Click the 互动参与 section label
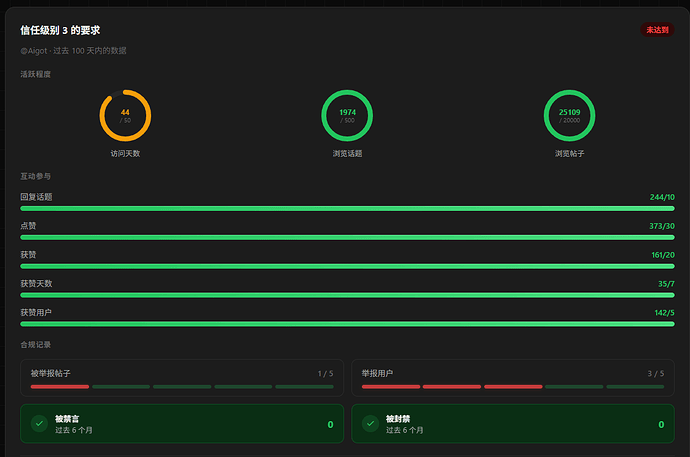This screenshot has width=690, height=457. (x=36, y=176)
